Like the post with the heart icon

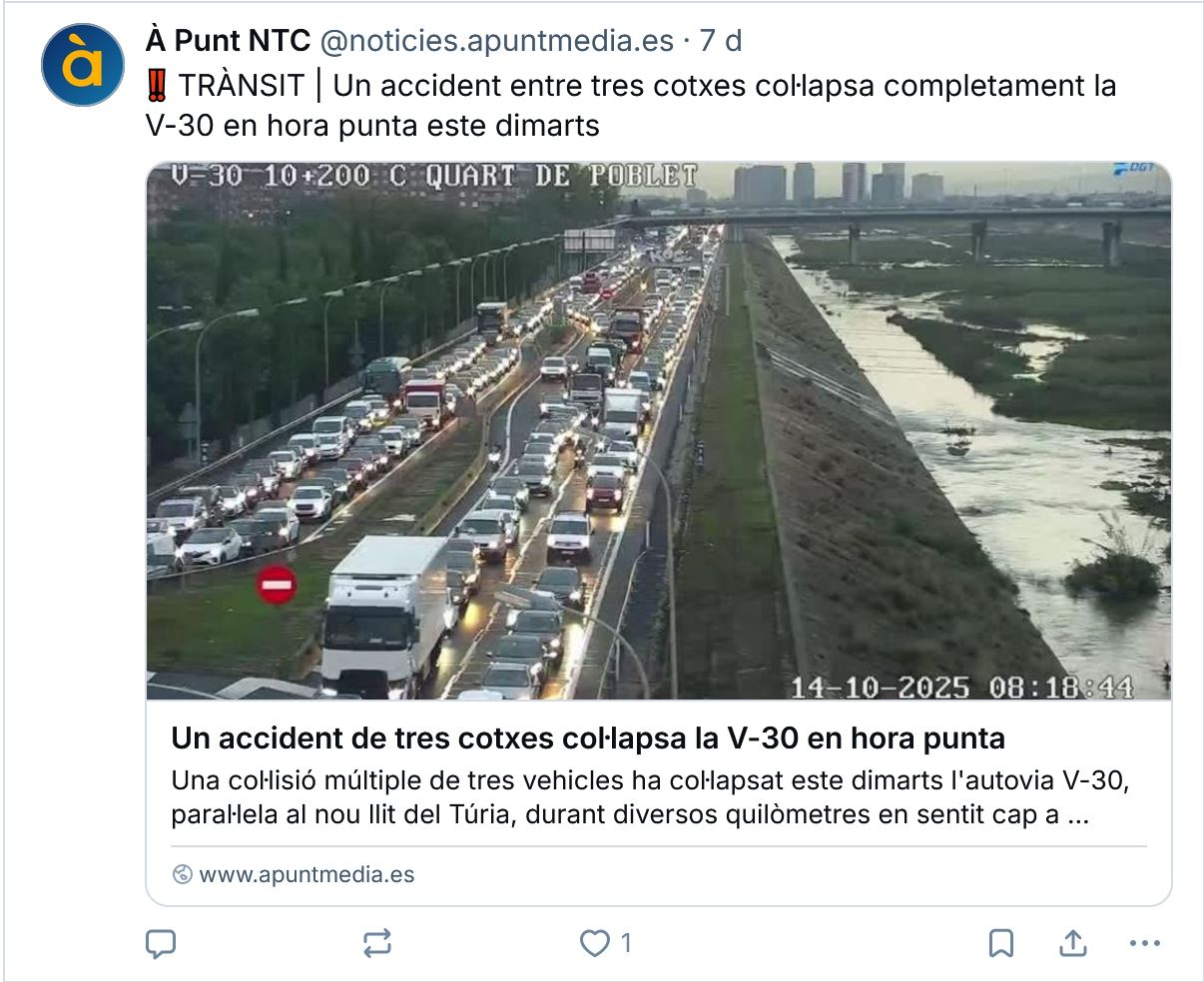coord(594,943)
